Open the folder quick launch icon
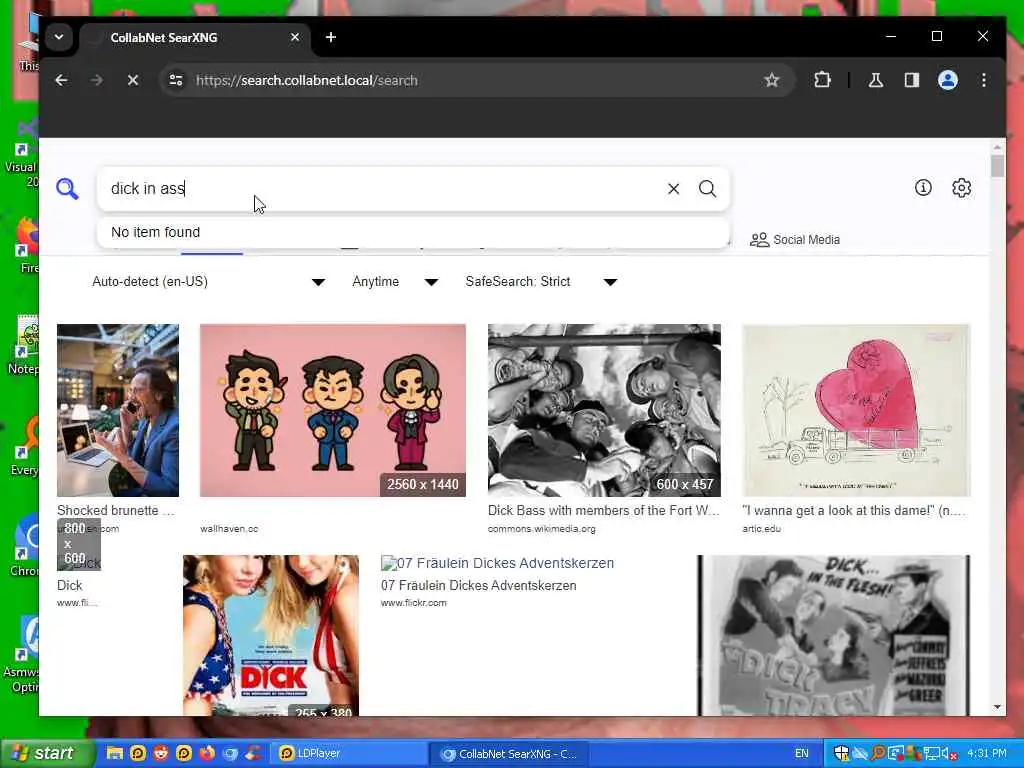 click(115, 754)
